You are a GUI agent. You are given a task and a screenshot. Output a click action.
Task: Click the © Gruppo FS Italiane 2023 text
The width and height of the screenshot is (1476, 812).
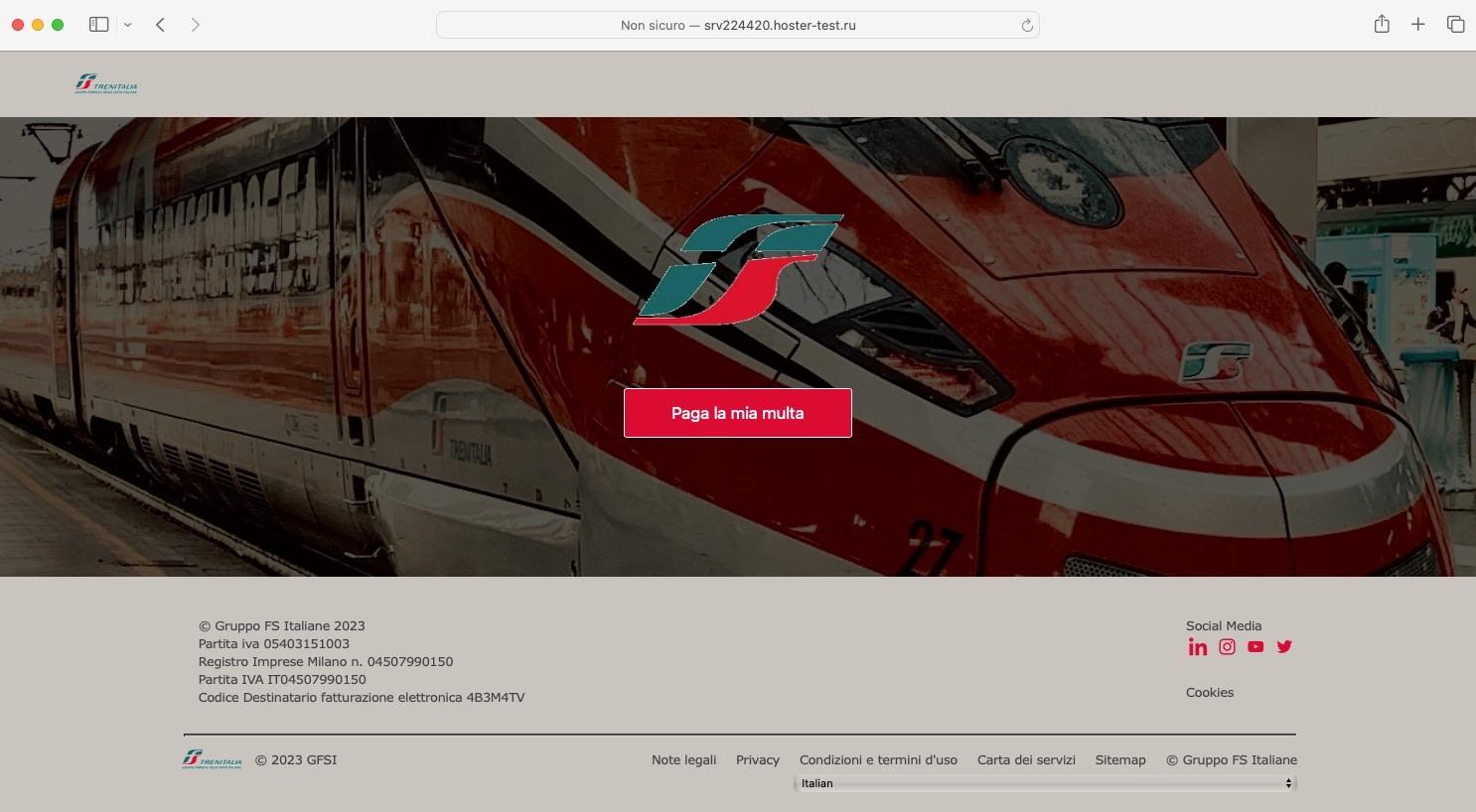coord(282,626)
